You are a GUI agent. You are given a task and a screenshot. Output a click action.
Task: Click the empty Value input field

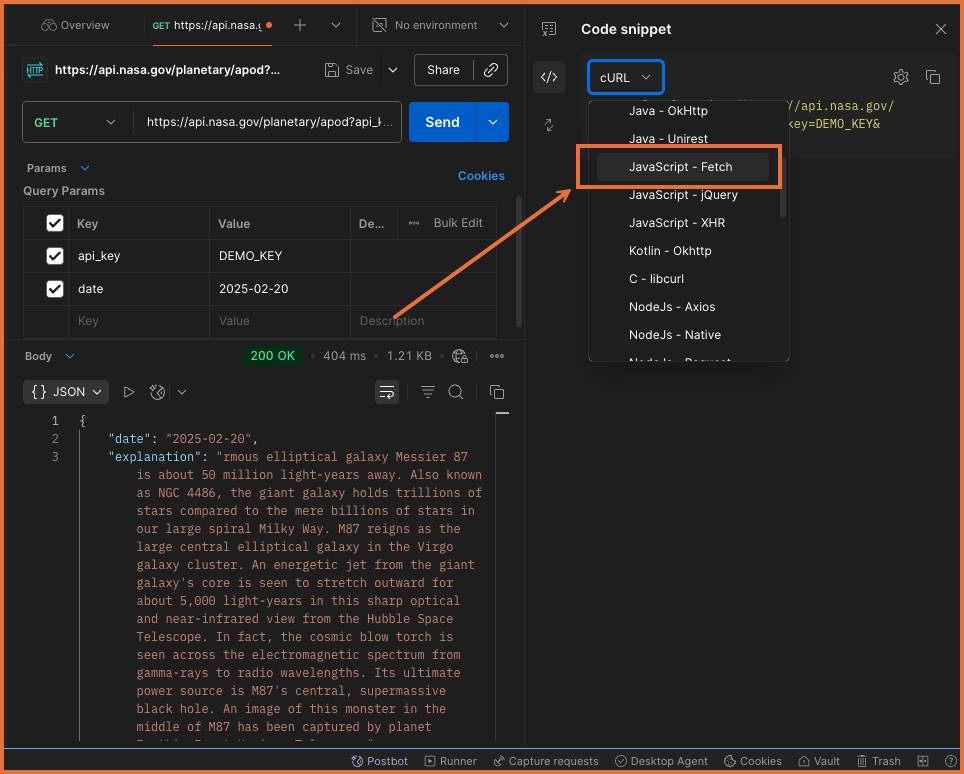(280, 321)
